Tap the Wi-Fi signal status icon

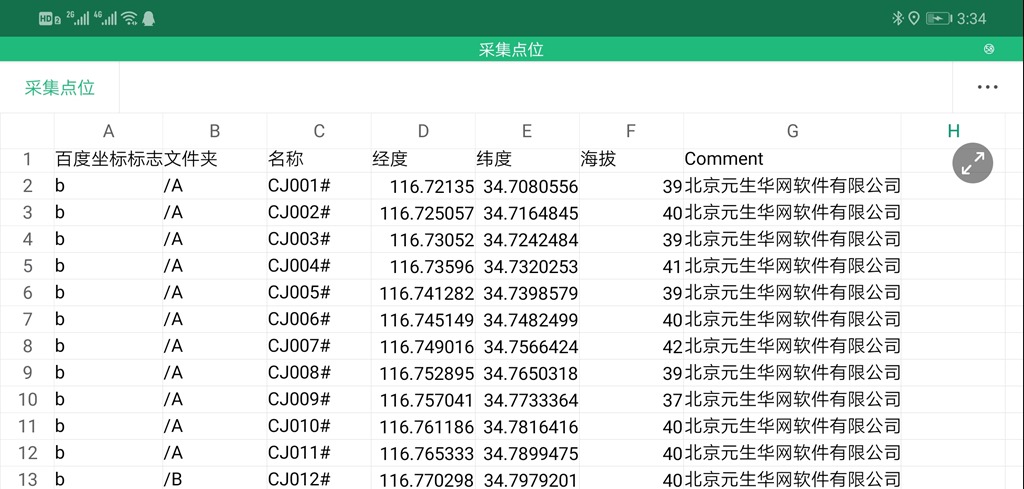click(129, 18)
